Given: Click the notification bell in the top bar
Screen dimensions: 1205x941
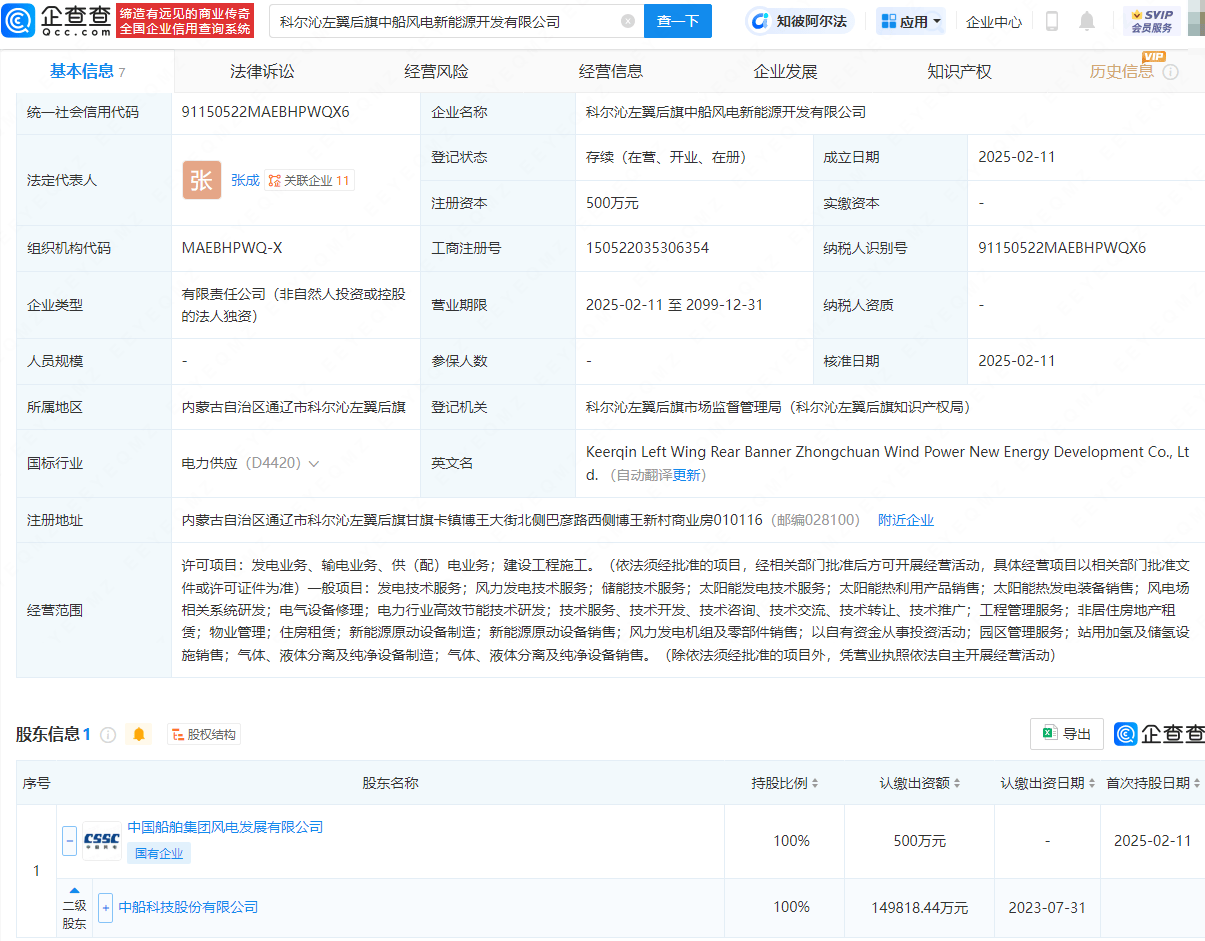Looking at the screenshot, I should click(x=1087, y=21).
